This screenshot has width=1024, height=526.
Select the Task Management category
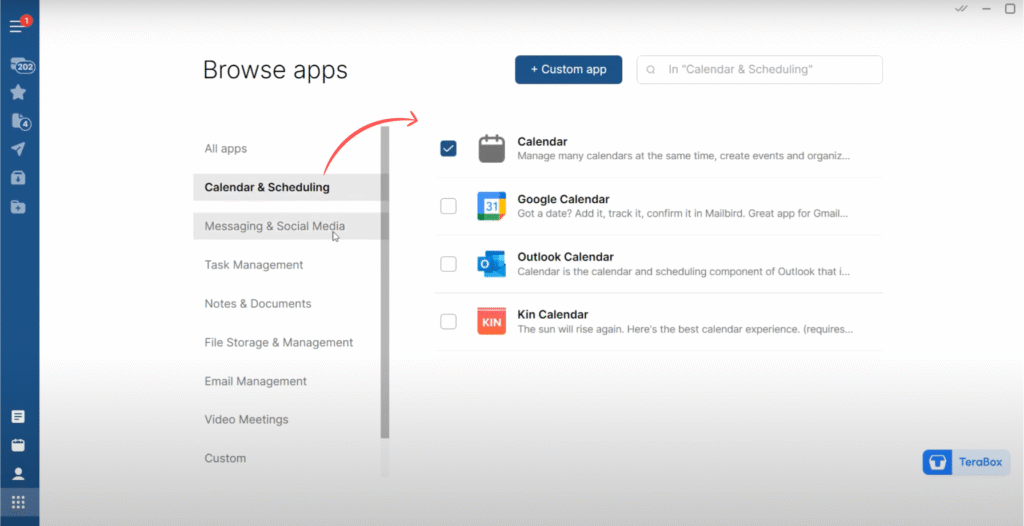(254, 265)
